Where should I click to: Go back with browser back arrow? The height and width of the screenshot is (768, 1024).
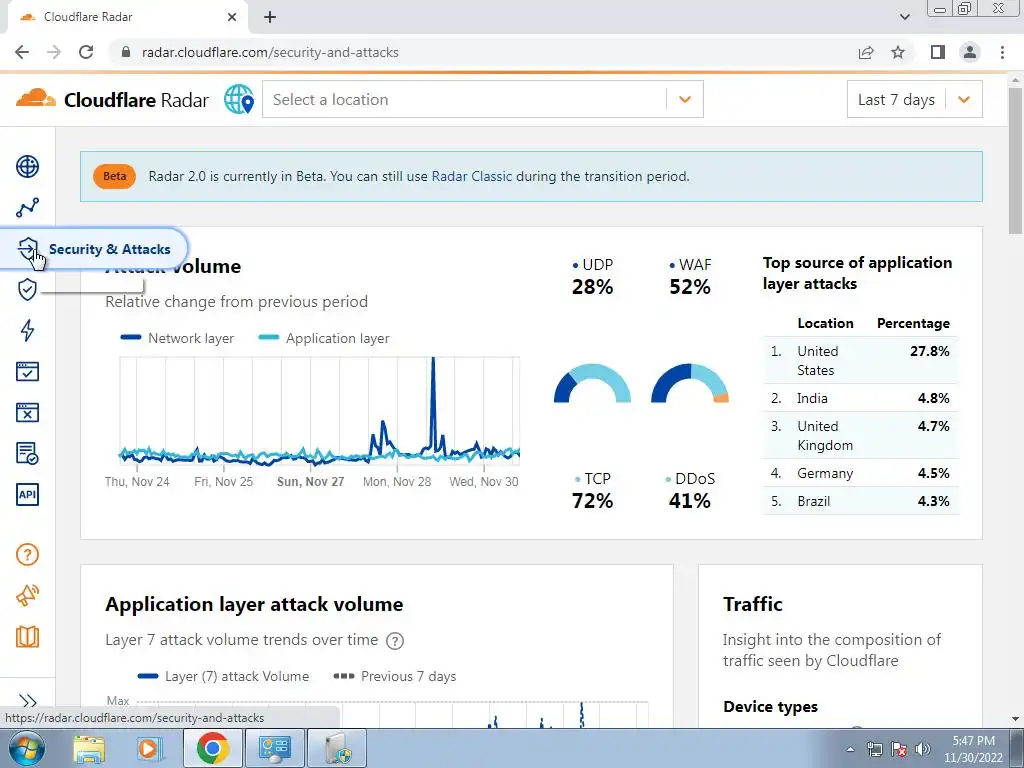click(22, 52)
